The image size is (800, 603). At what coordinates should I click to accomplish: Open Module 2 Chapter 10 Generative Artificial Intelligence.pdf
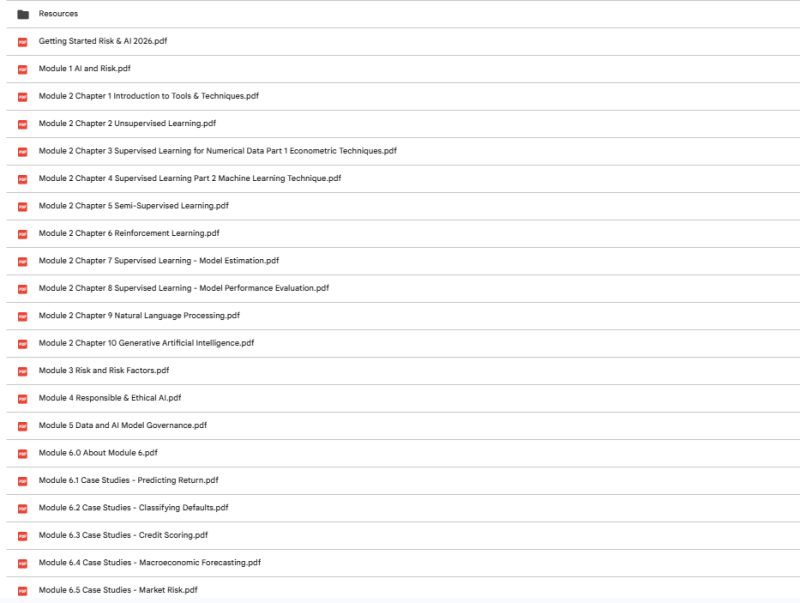(146, 343)
